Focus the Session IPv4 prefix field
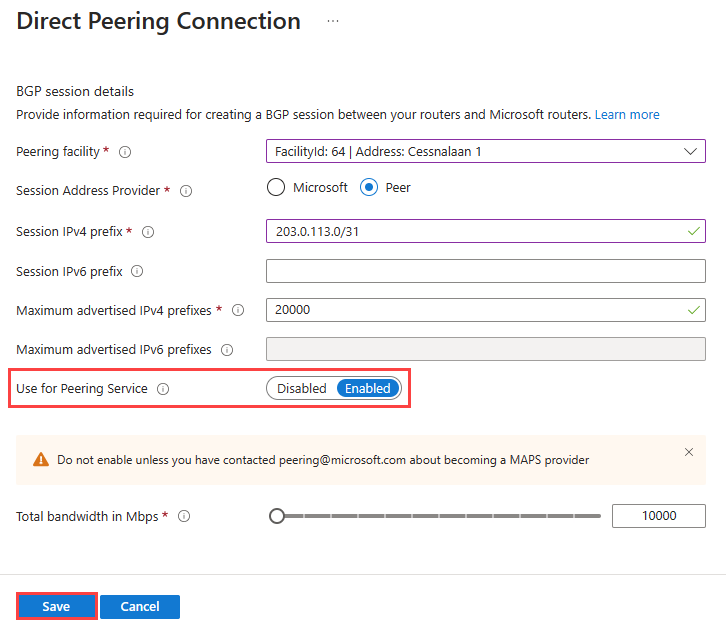The height and width of the screenshot is (628, 726). [486, 231]
